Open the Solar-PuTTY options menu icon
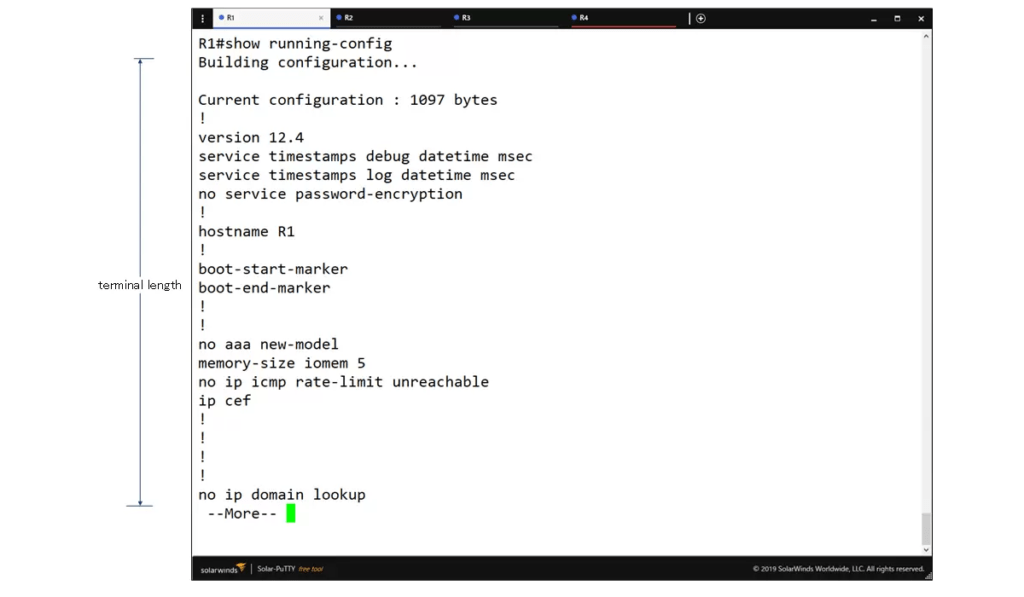 (x=203, y=18)
